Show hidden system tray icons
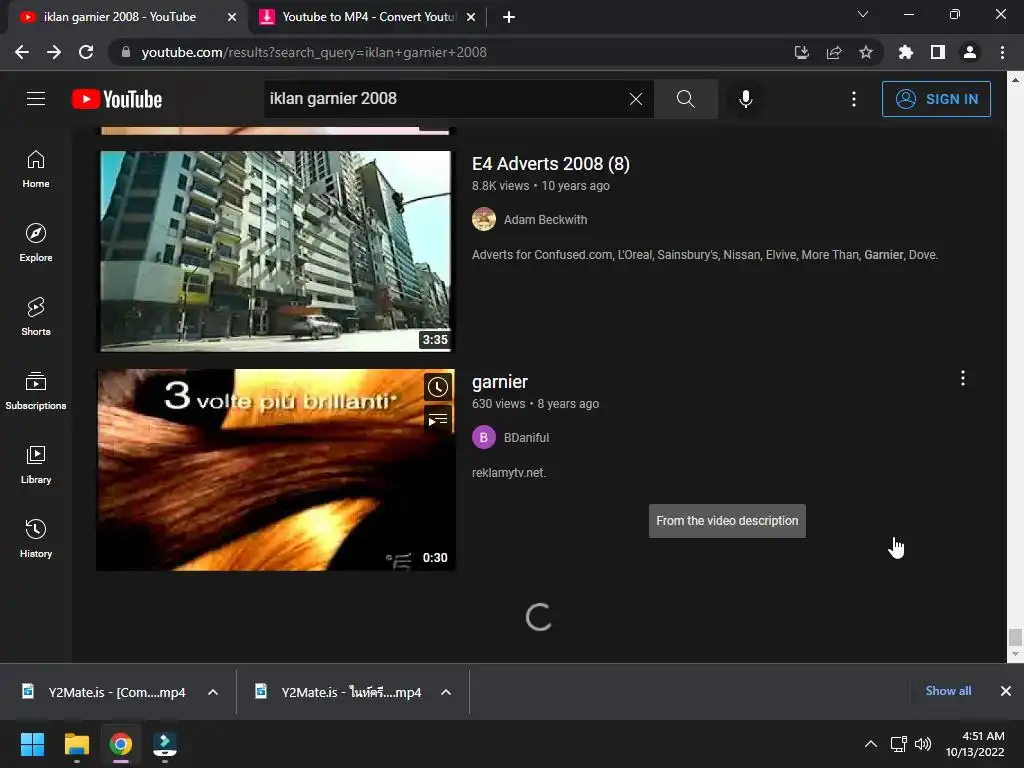This screenshot has height=768, width=1024. [871, 744]
